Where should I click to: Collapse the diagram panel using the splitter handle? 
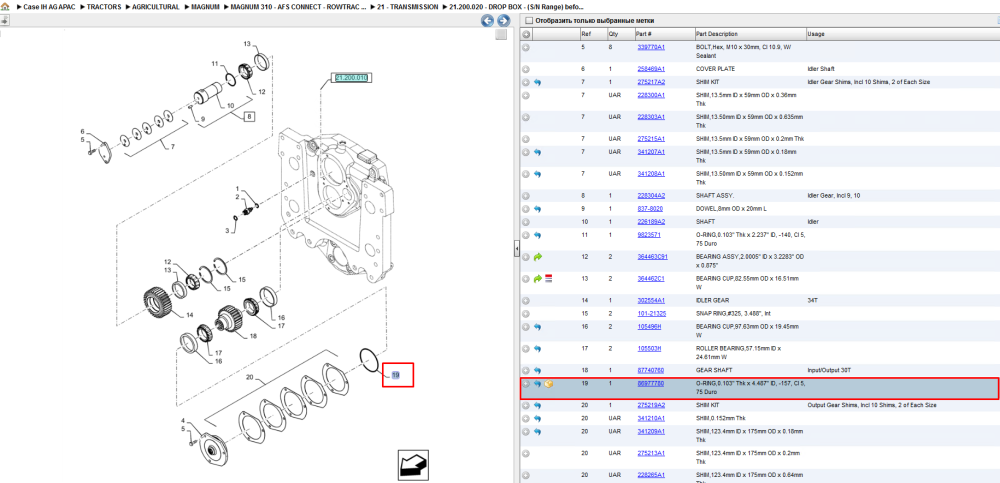[x=517, y=250]
